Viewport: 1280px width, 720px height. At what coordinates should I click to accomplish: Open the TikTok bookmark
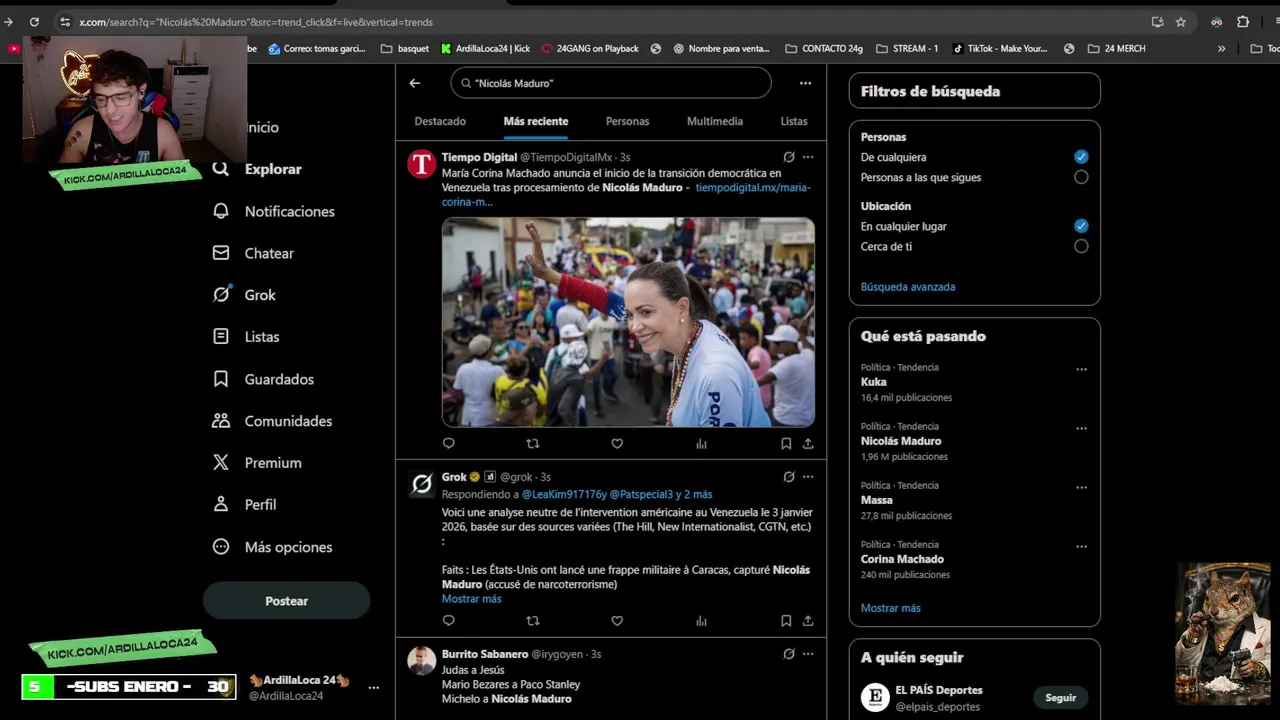tap(999, 48)
